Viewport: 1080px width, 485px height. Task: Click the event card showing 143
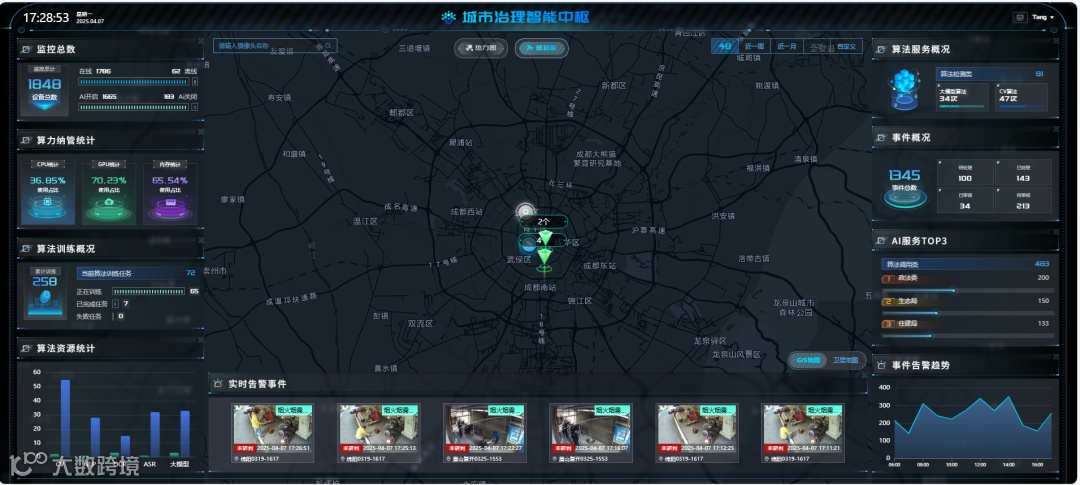(x=1023, y=172)
